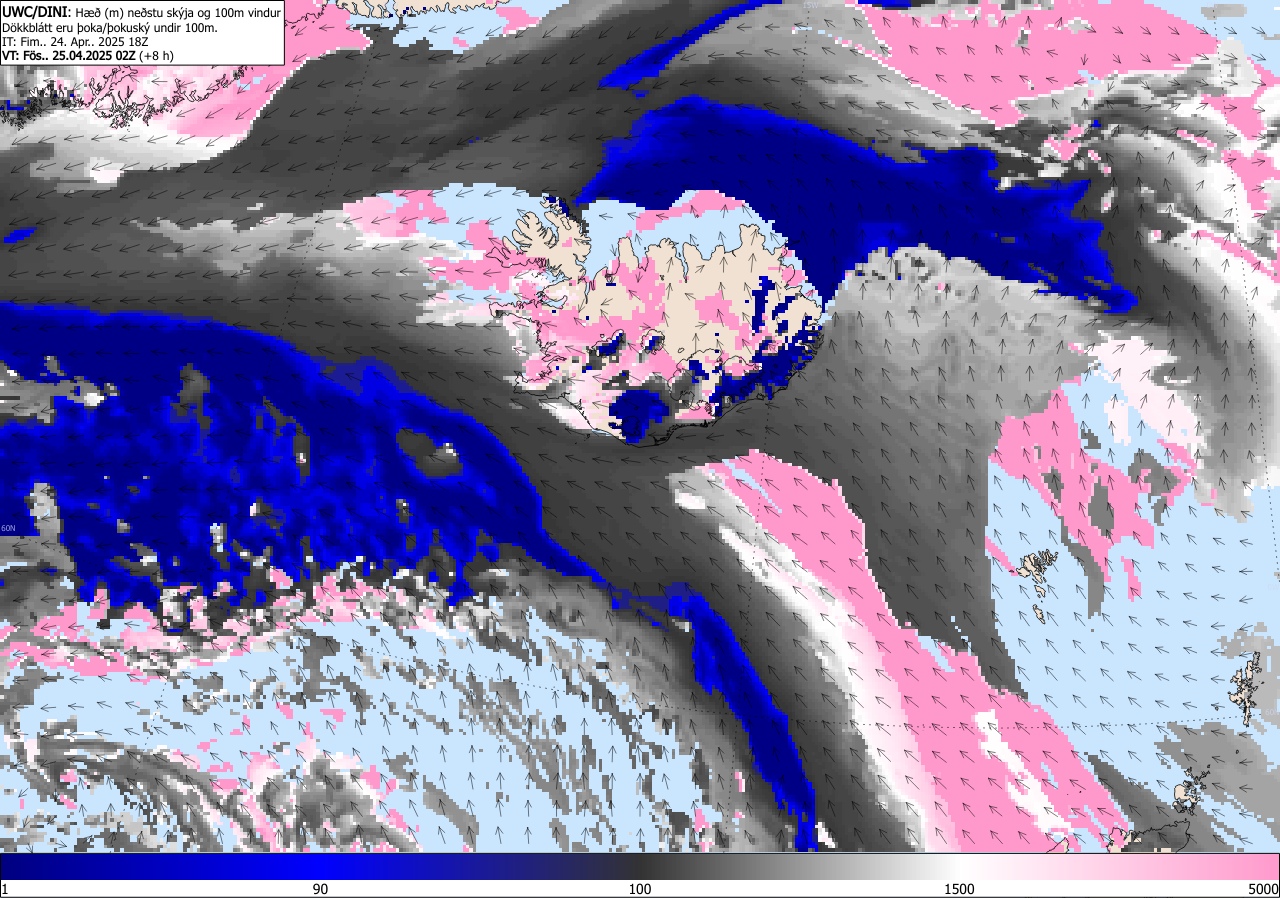Click the '1' label on the color scale
Screen dimensions: 1280x898
5,889
